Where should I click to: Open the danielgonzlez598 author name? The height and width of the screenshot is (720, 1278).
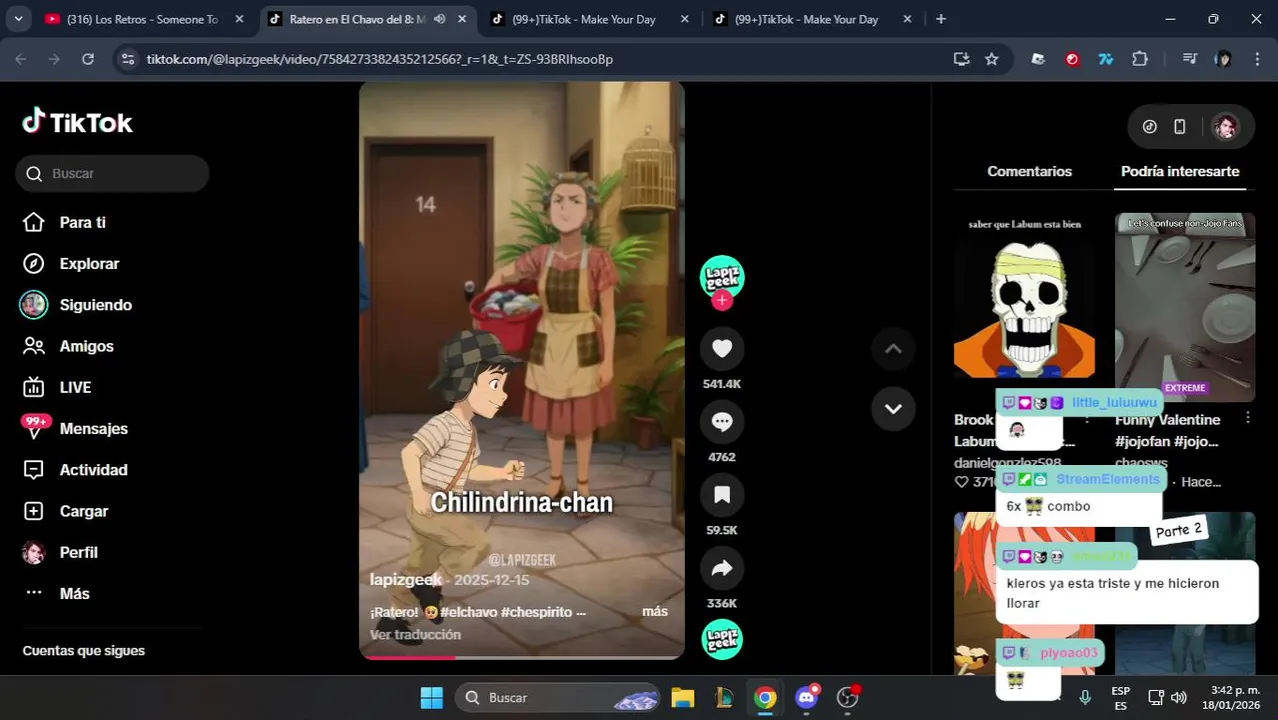1008,463
